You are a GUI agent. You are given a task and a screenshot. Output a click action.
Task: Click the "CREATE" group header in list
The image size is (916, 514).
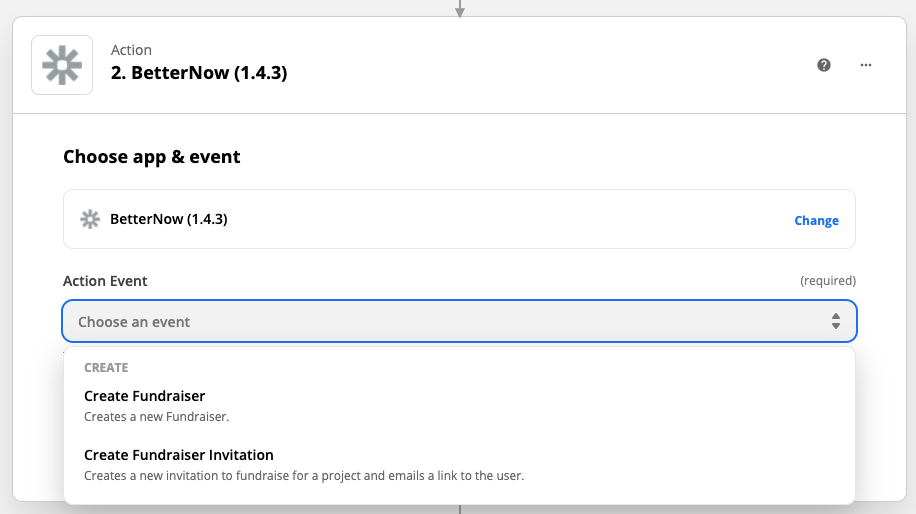coord(106,367)
